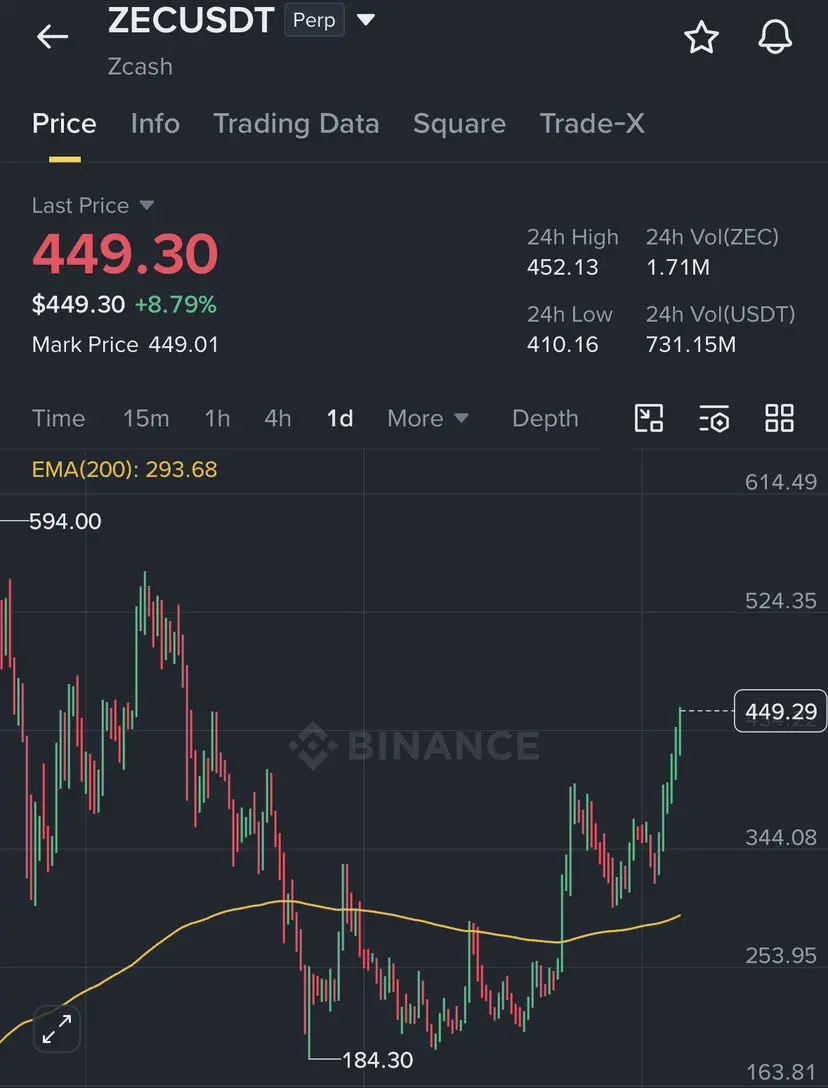
Task: Click the 449.30 last price value
Action: [x=126, y=253]
